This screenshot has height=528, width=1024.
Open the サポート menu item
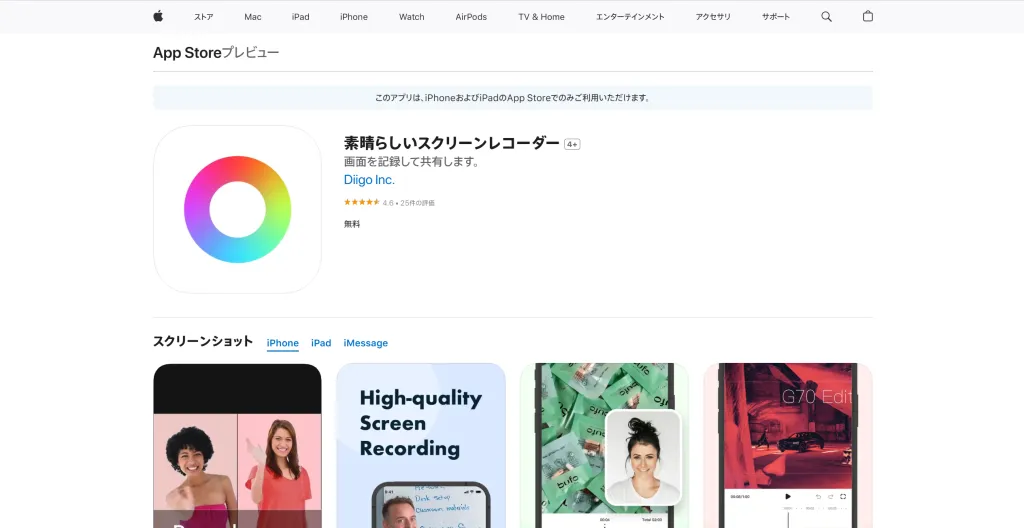click(x=775, y=17)
